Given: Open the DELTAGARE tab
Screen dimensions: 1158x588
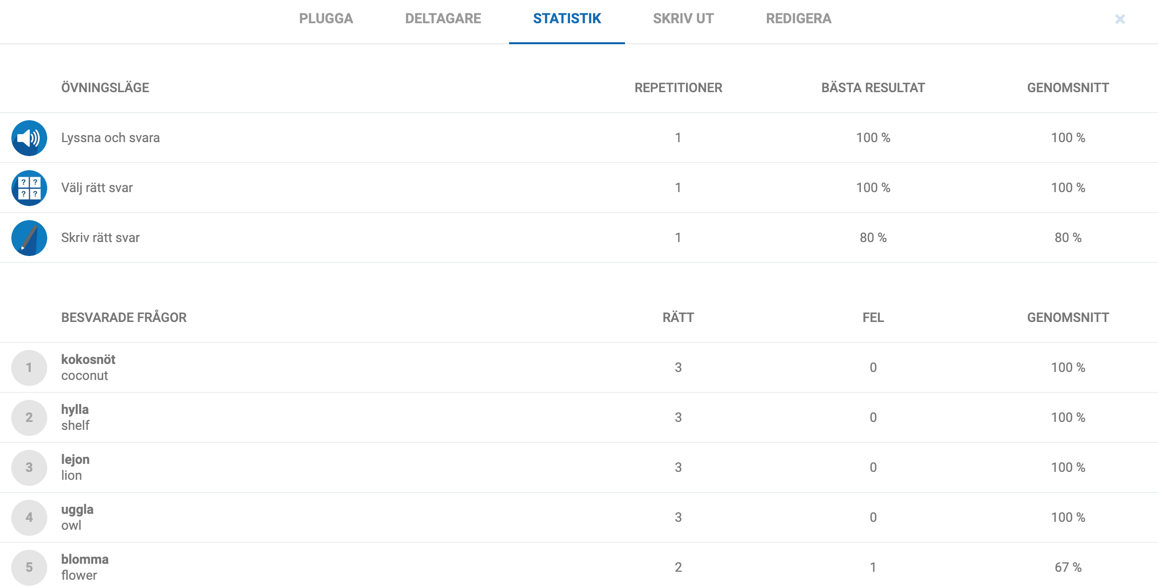Looking at the screenshot, I should [443, 19].
